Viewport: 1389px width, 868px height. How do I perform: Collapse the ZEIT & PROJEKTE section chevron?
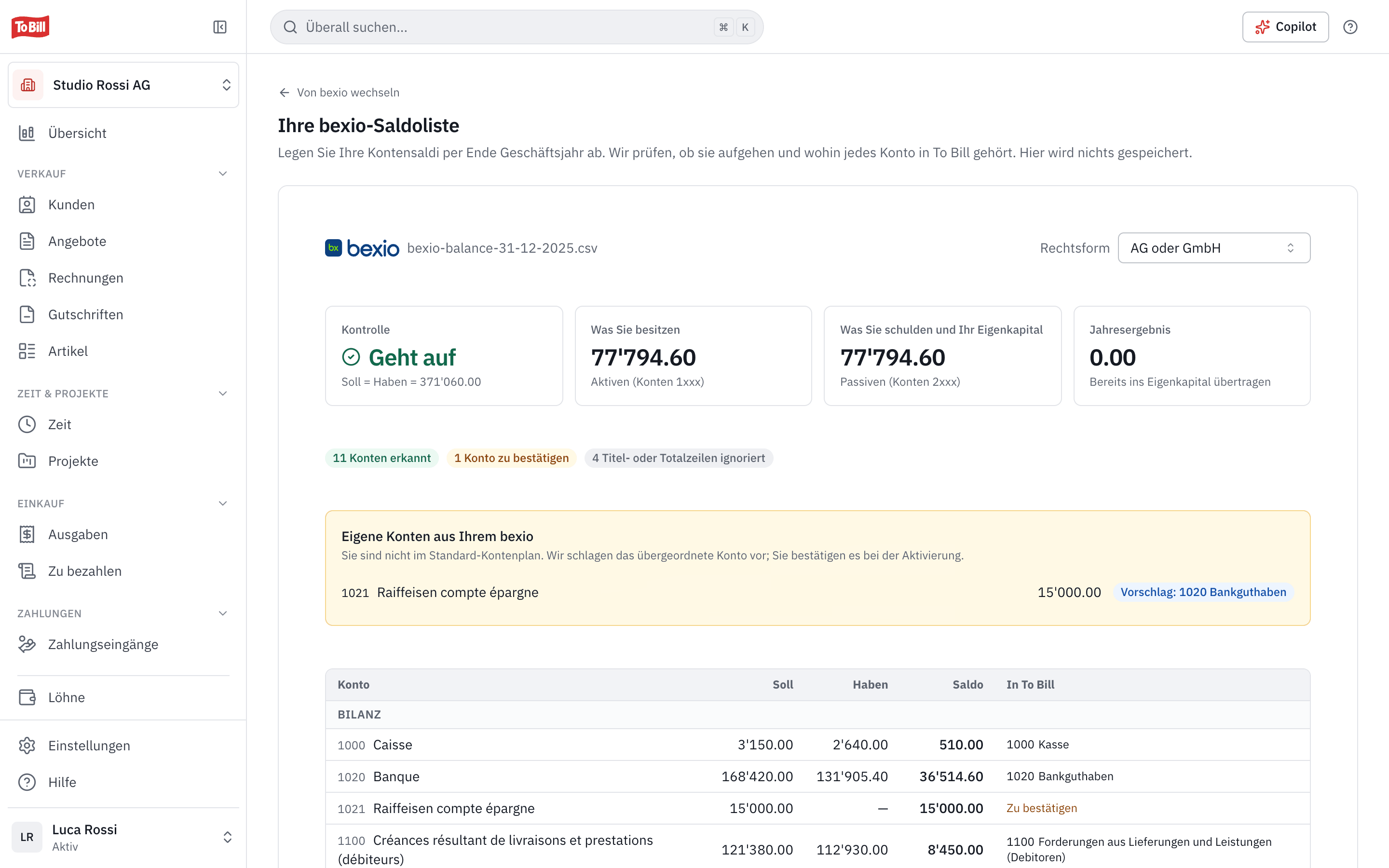tap(223, 393)
